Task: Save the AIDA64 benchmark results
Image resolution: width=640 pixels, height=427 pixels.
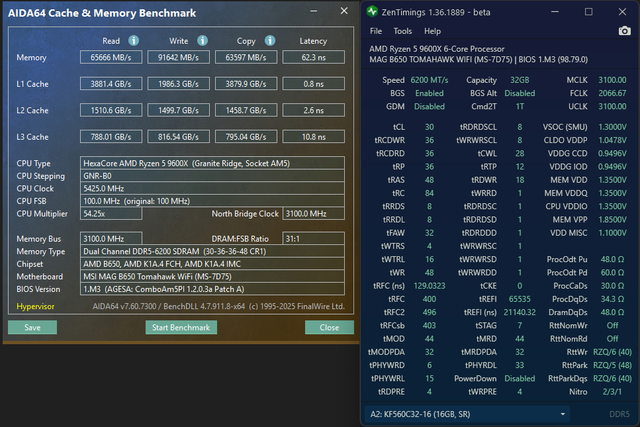Action: pos(32,327)
